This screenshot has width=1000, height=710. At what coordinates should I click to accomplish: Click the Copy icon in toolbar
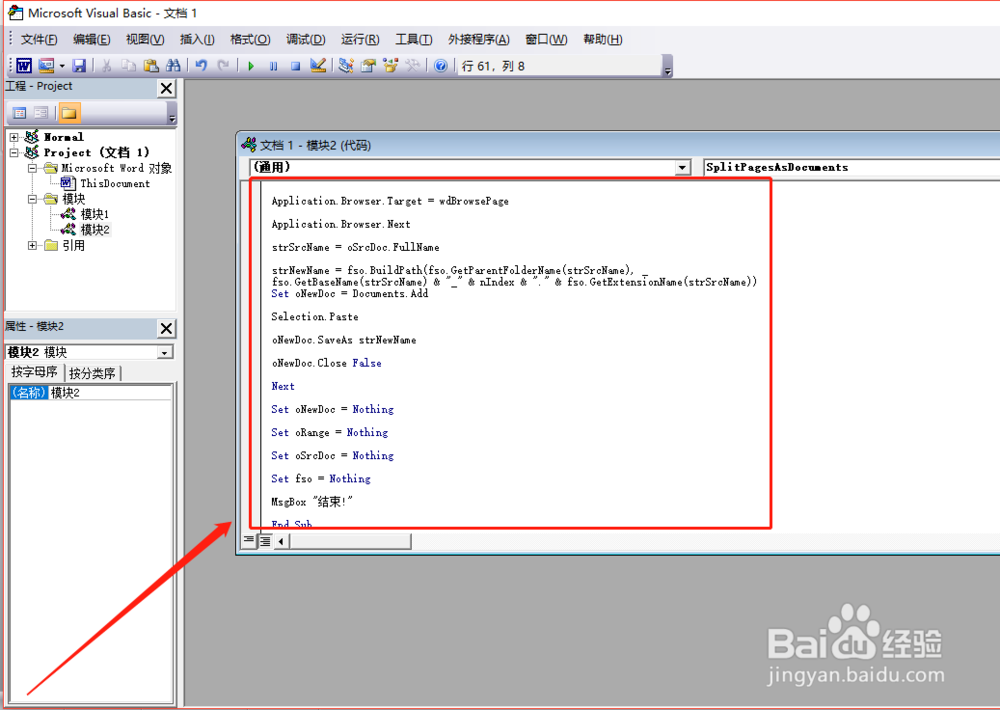pyautogui.click(x=129, y=66)
